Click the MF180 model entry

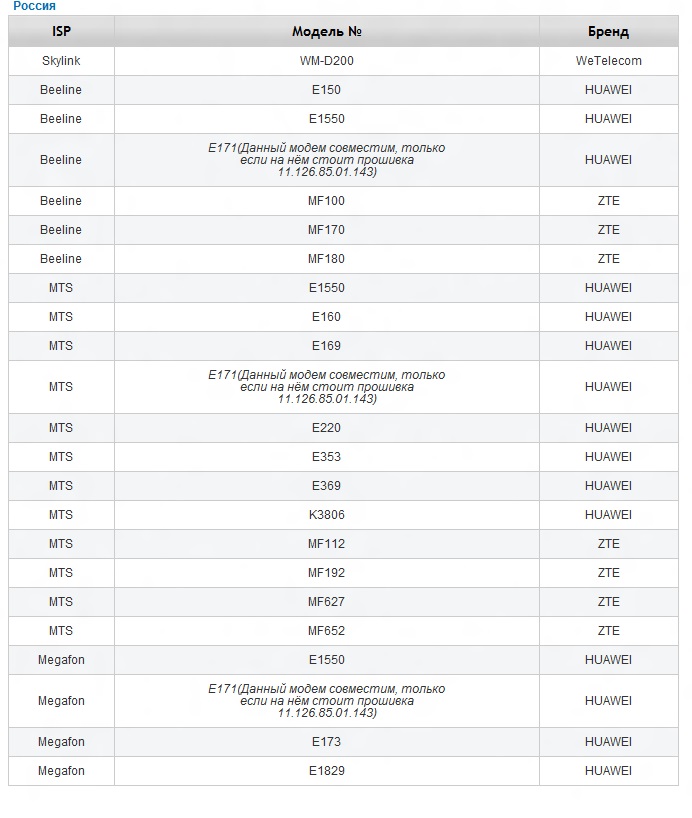tap(326, 259)
